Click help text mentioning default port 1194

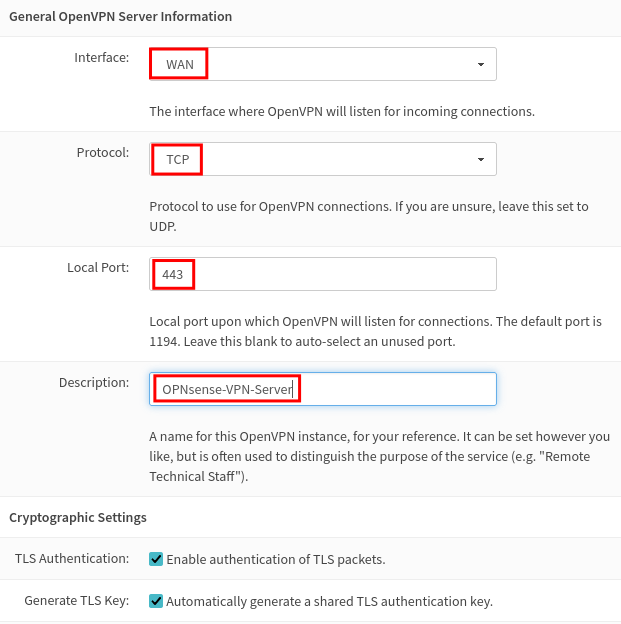375,332
